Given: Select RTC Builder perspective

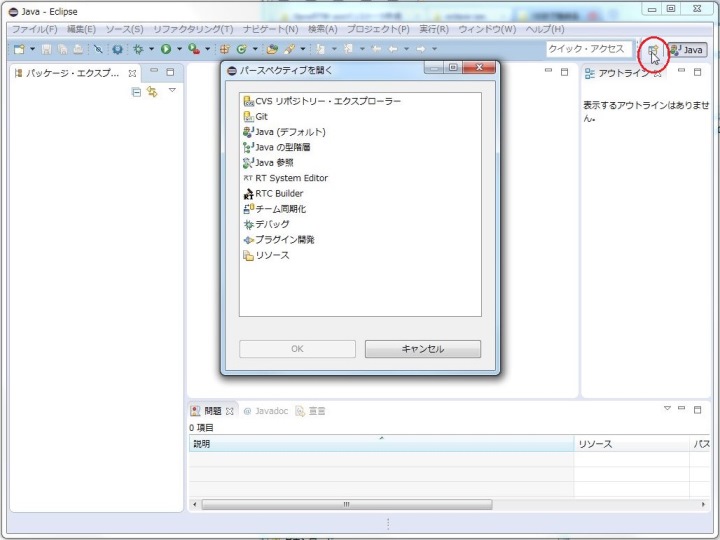Looking at the screenshot, I should 273,194.
